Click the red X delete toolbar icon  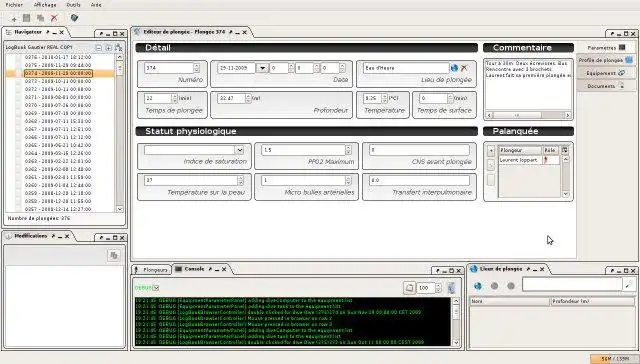point(54,18)
